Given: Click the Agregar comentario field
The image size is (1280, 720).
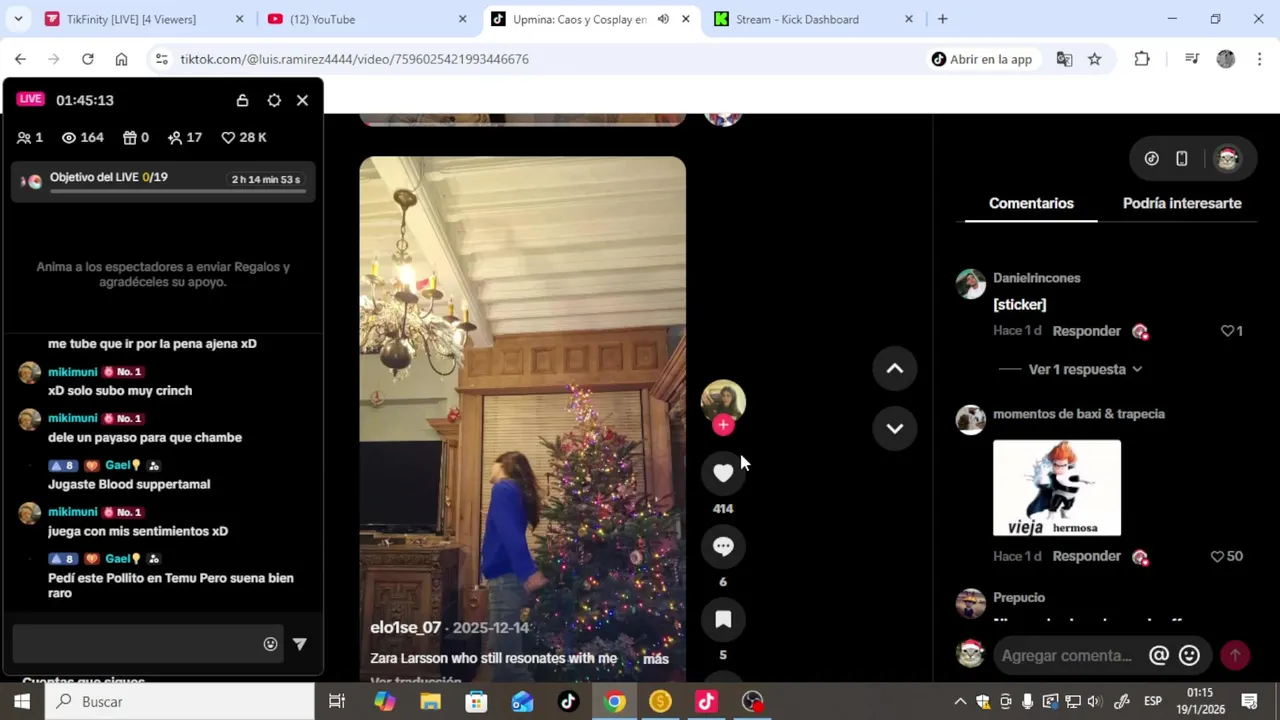Looking at the screenshot, I should coord(1068,655).
